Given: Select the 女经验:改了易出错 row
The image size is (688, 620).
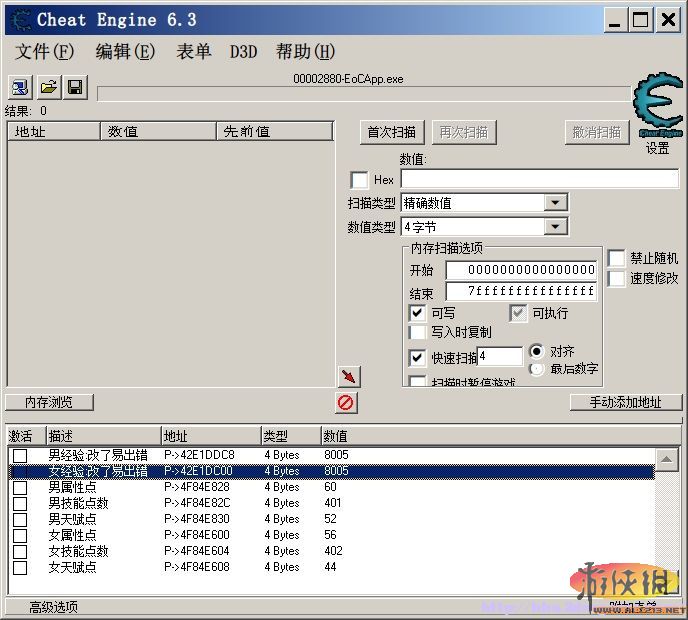Looking at the screenshot, I should pos(332,471).
